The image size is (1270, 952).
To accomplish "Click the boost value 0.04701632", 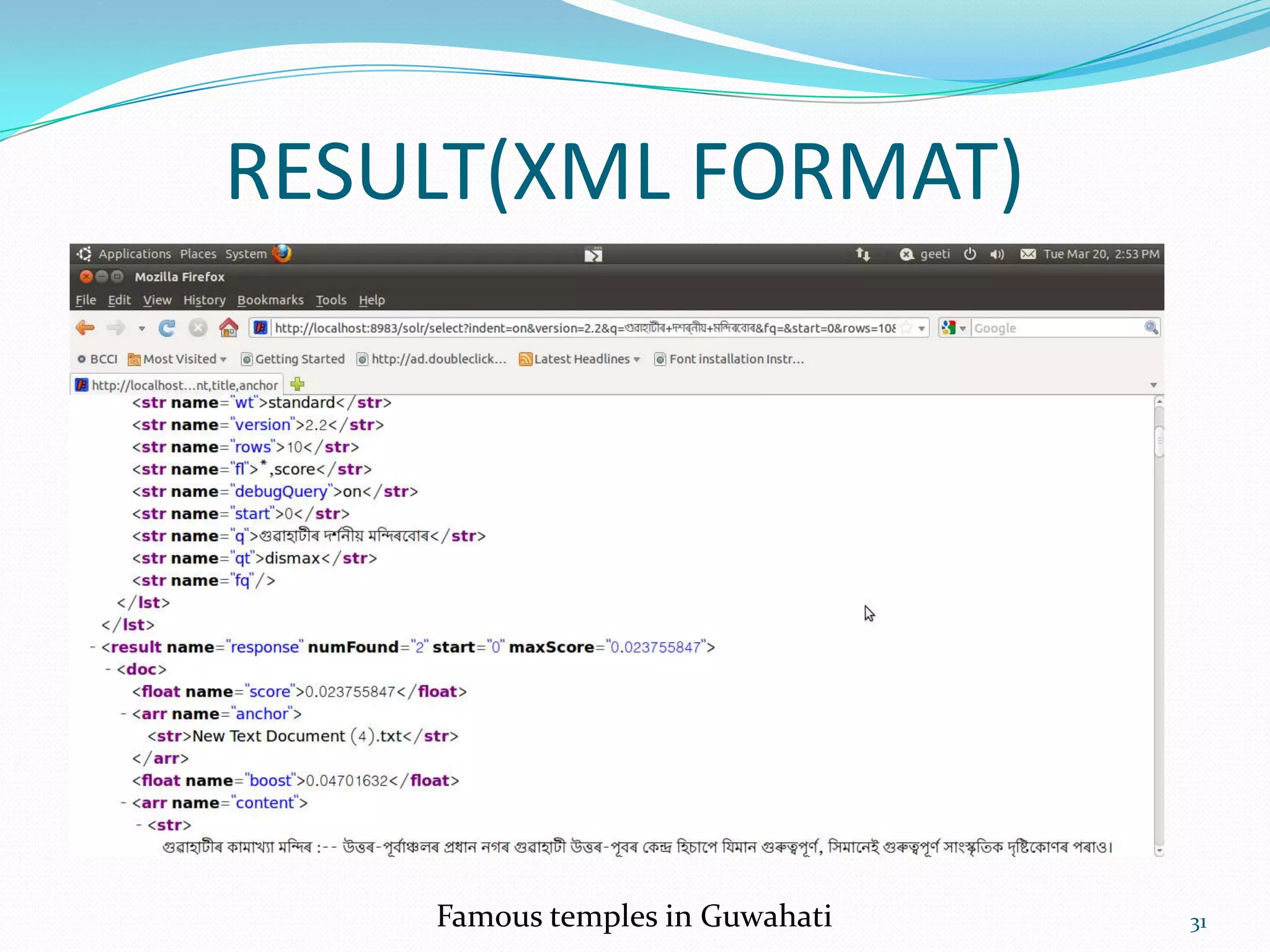I will click(x=347, y=781).
